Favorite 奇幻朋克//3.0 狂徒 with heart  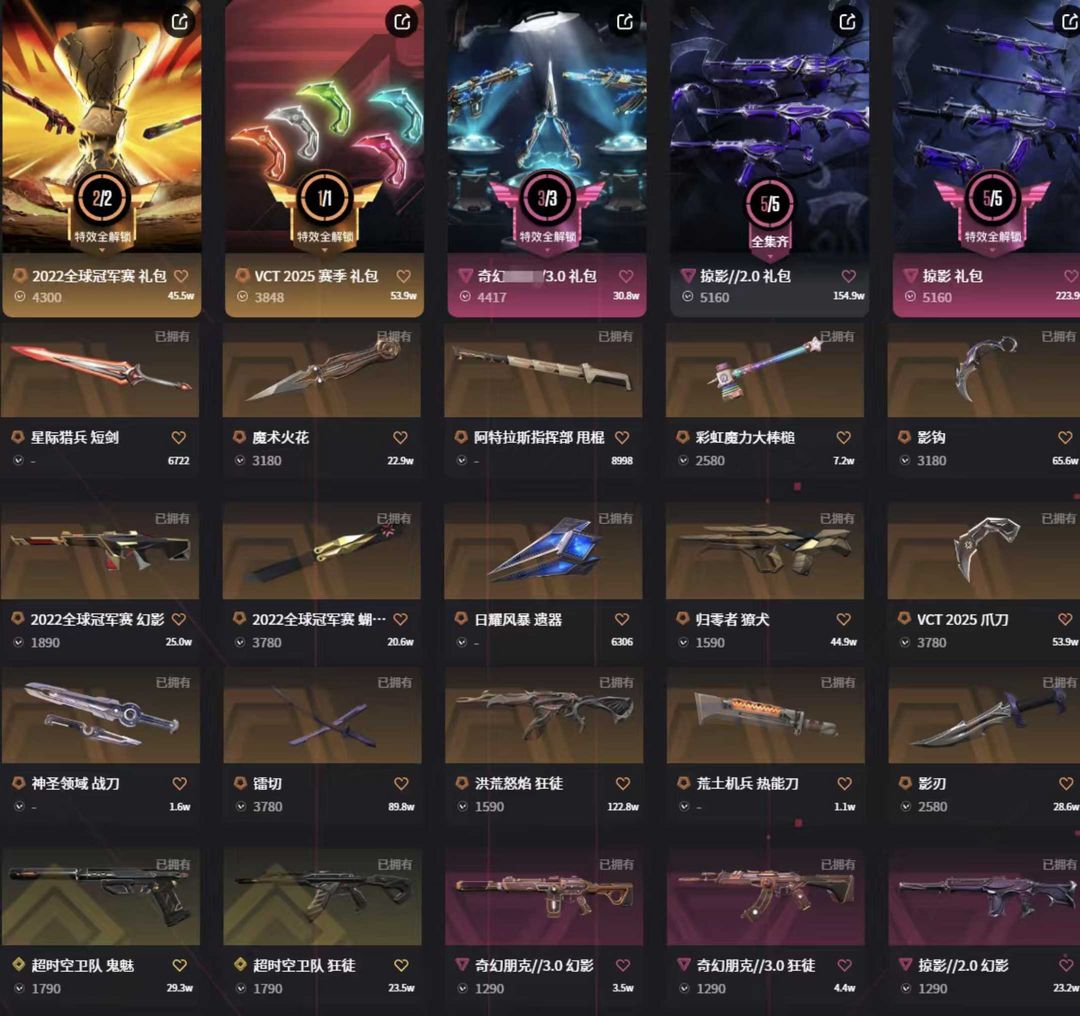tap(844, 965)
